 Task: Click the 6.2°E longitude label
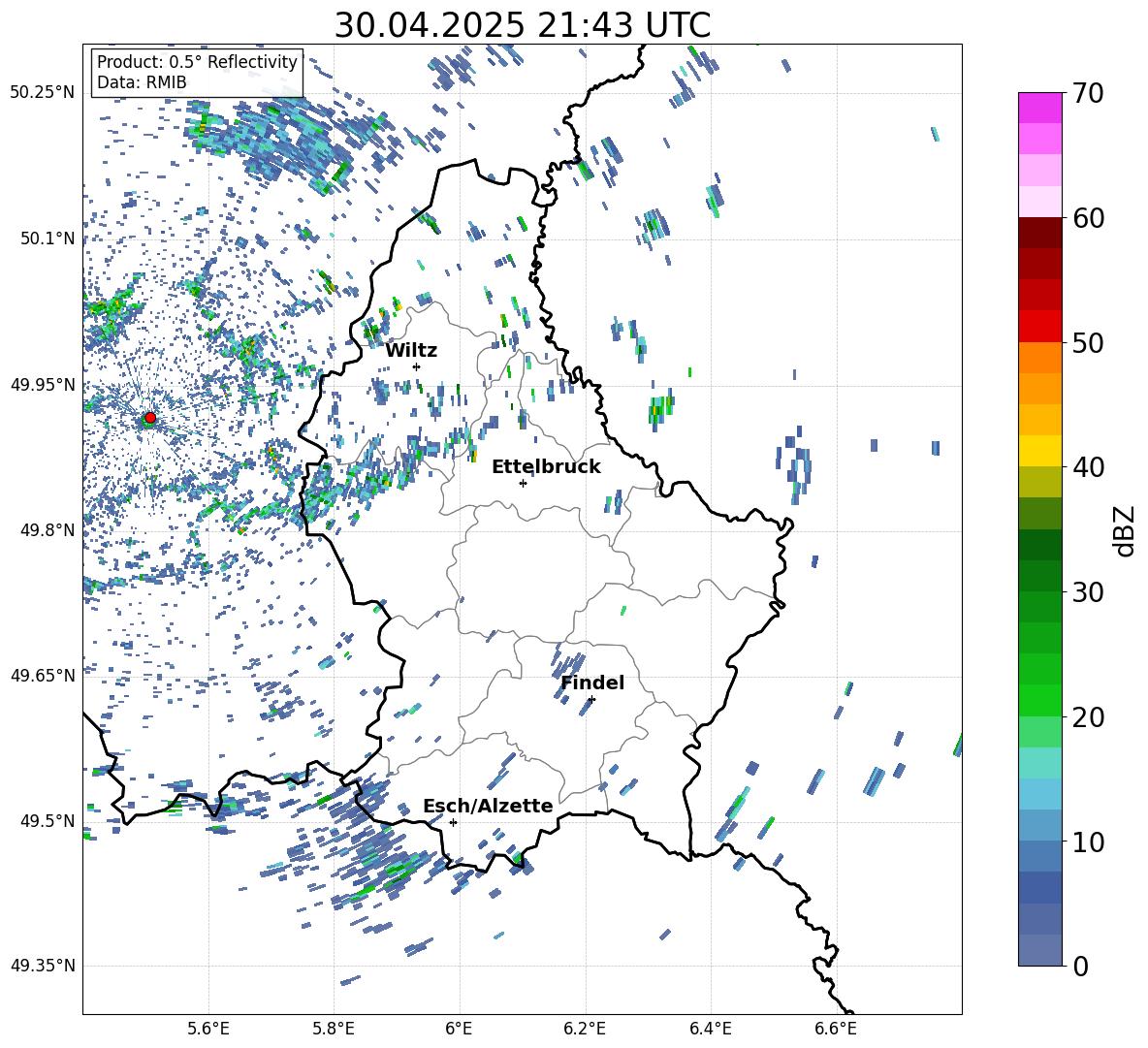pos(585,1029)
